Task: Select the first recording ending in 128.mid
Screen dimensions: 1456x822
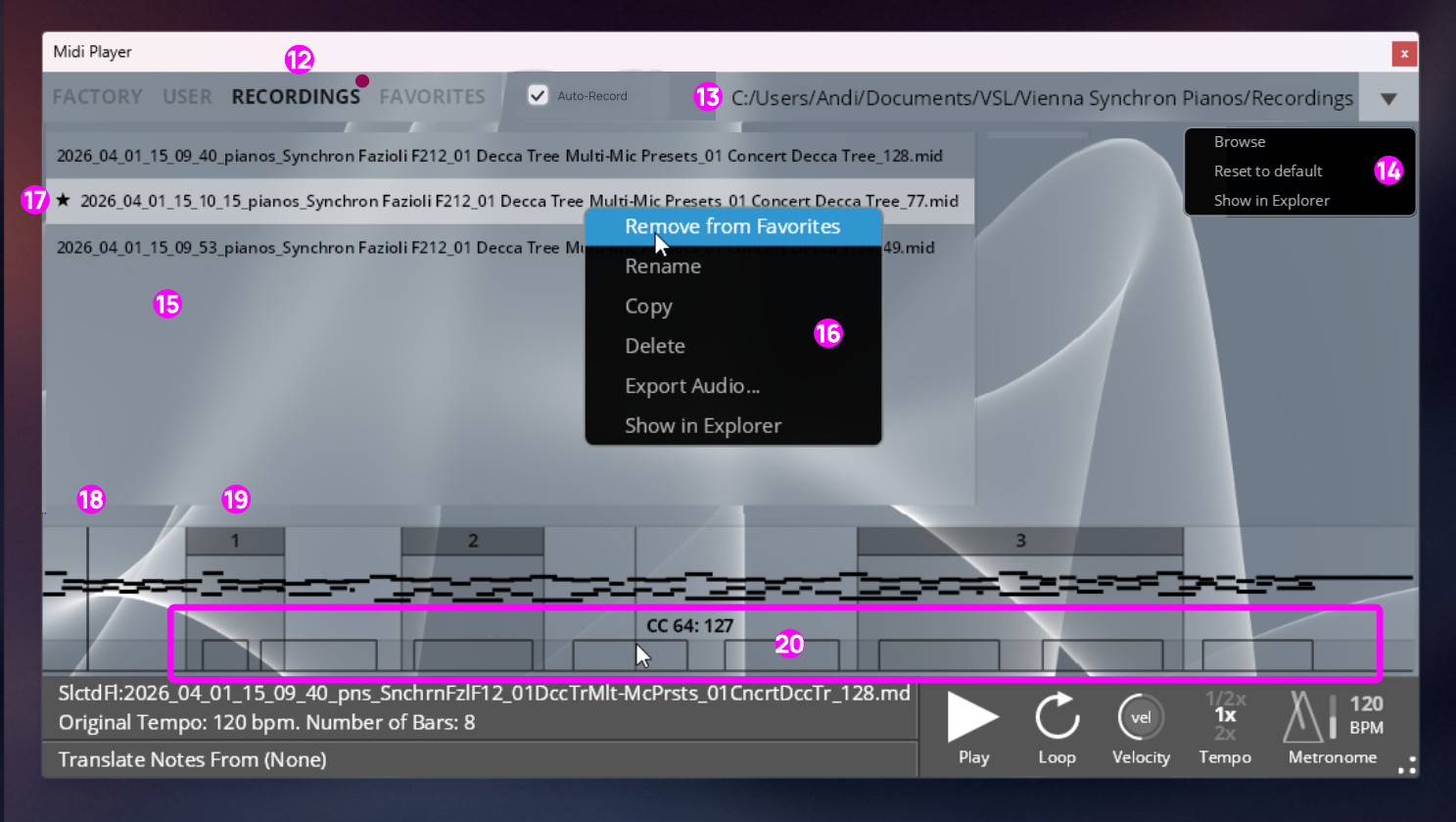Action: [x=499, y=156]
